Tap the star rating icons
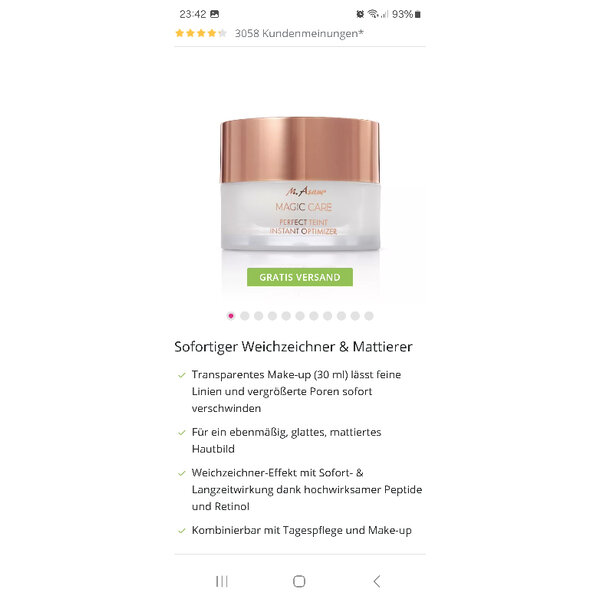The width and height of the screenshot is (600, 600). (201, 33)
